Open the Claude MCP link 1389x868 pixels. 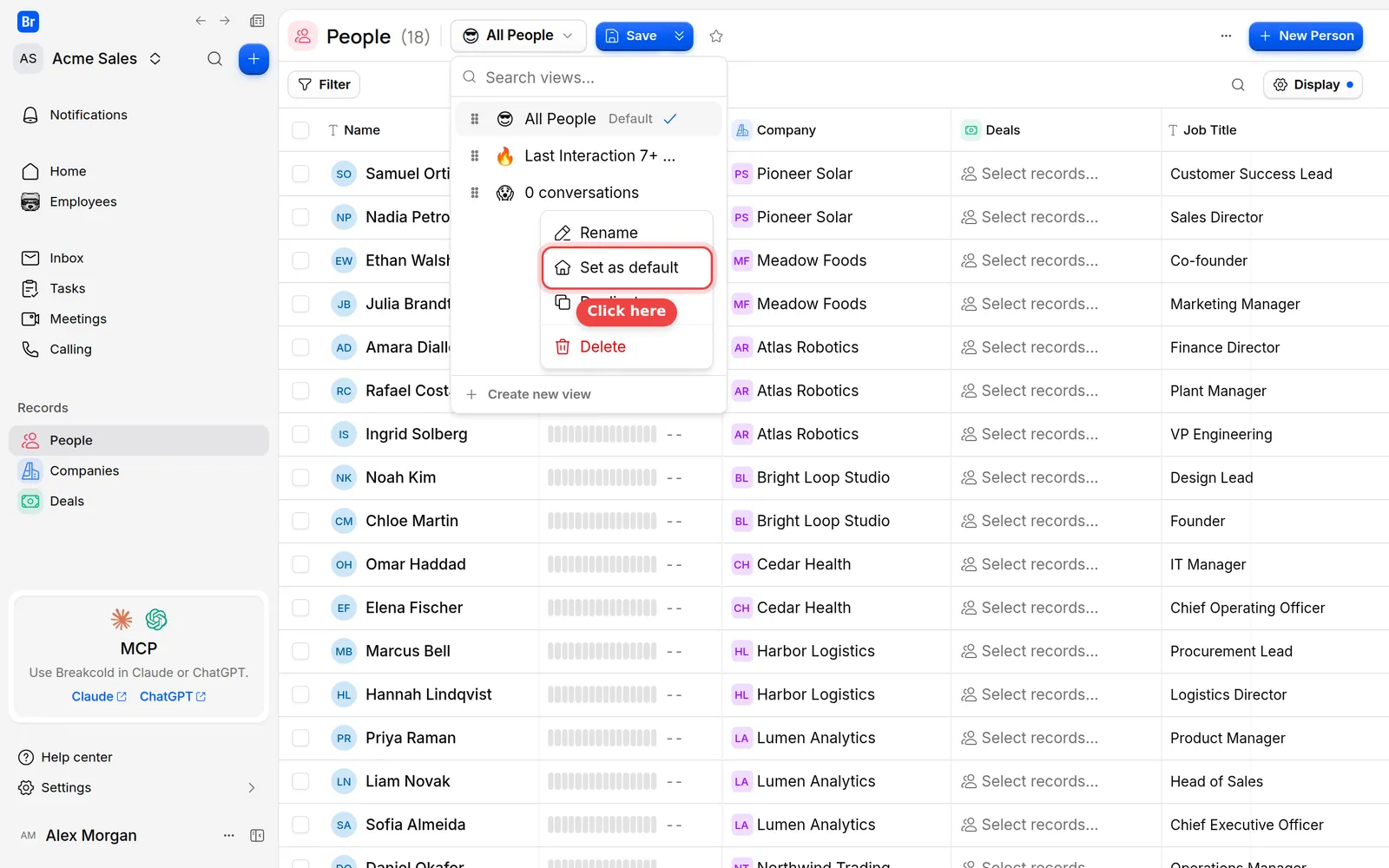coord(99,696)
